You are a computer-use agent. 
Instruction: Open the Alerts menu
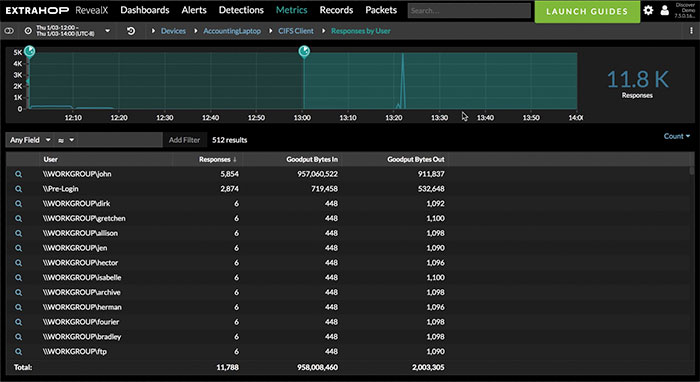194,10
